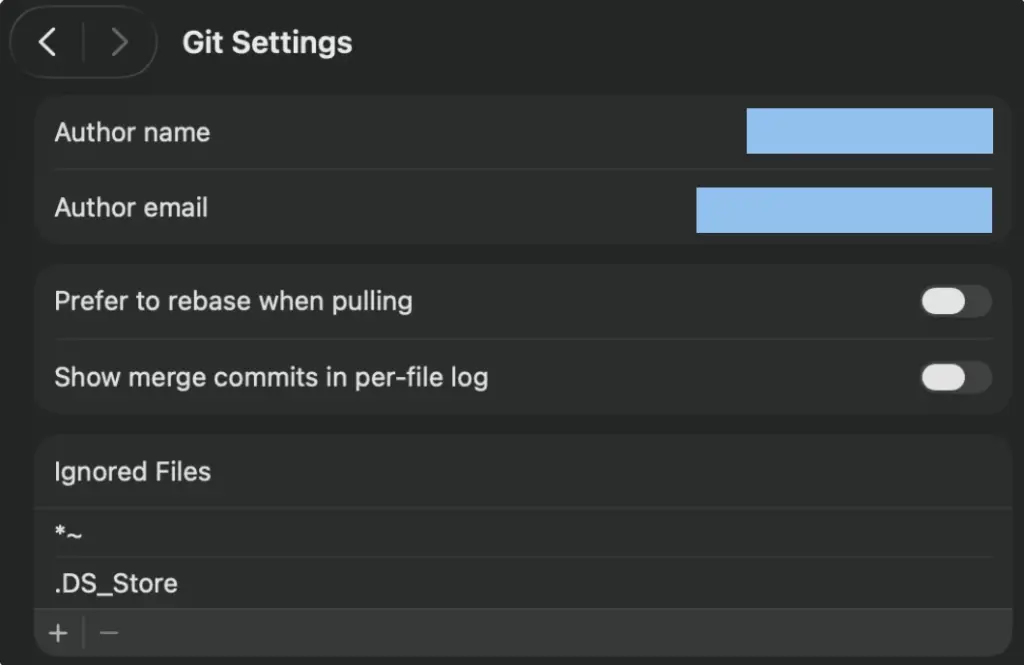Add an ignored file with plus button

58,633
